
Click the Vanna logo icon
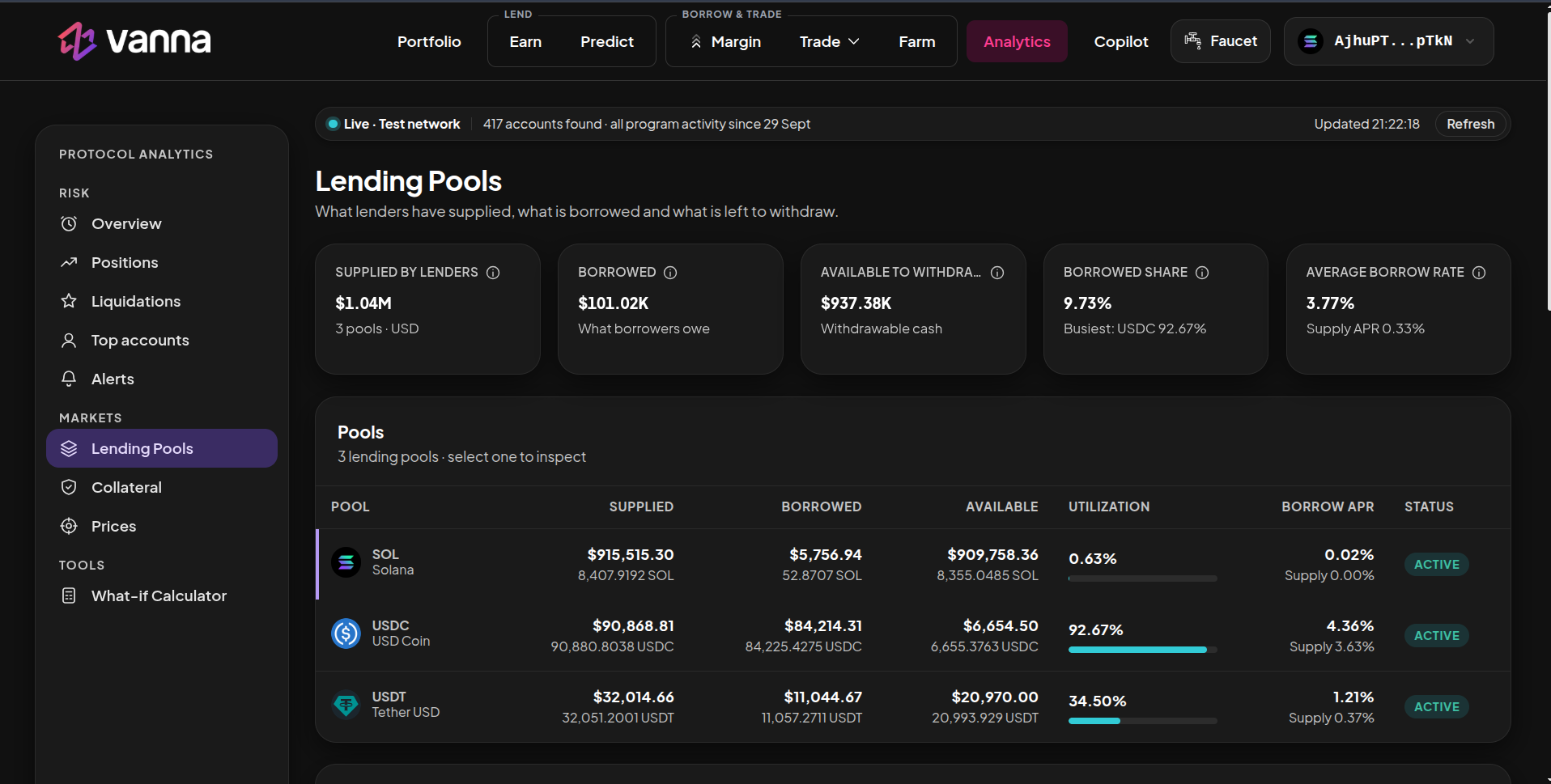coord(77,40)
